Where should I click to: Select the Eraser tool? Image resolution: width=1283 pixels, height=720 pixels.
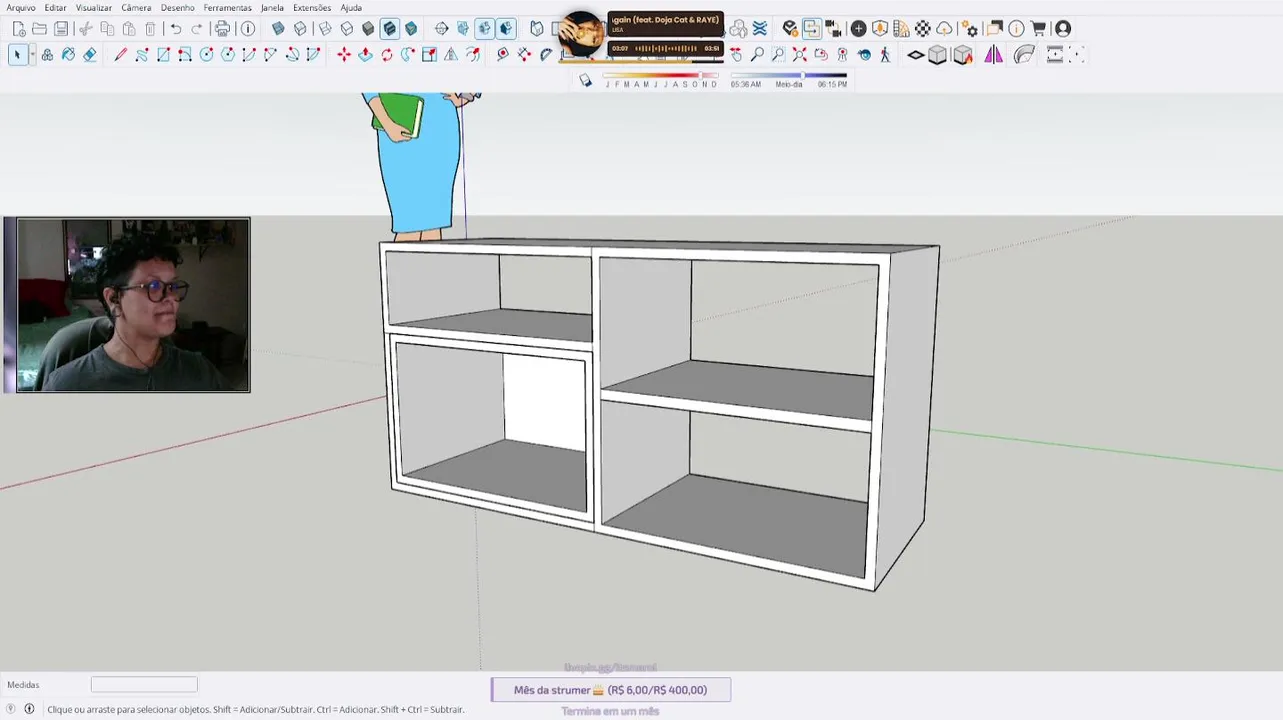90,55
